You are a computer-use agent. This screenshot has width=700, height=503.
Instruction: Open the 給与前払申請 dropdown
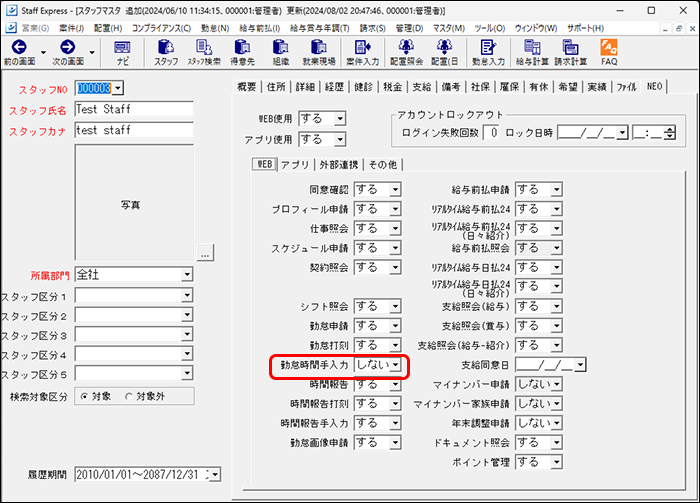pyautogui.click(x=556, y=190)
